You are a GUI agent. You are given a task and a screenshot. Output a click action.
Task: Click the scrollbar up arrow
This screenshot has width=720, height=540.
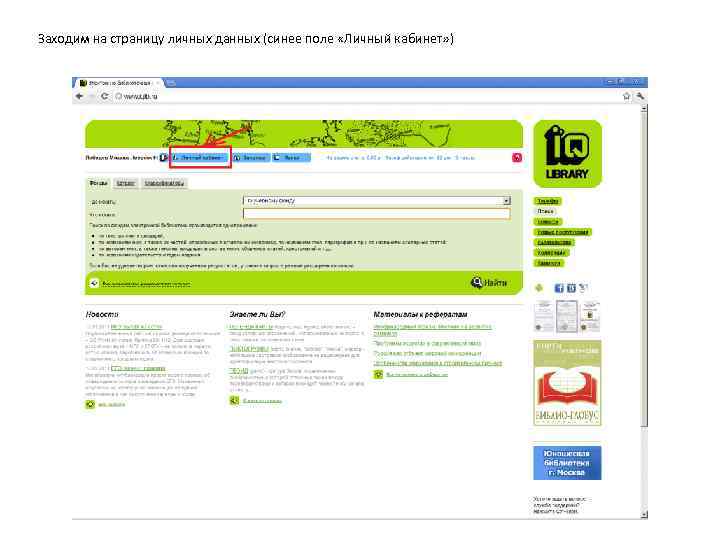coord(644,108)
